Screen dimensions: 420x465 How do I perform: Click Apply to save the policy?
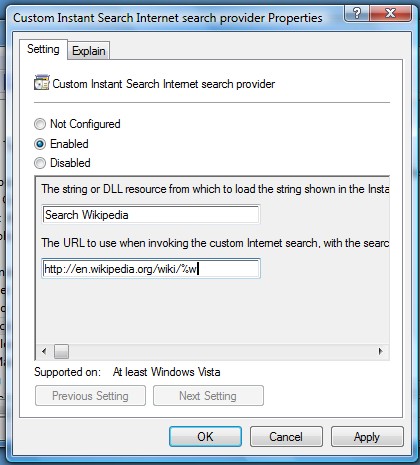(367, 437)
